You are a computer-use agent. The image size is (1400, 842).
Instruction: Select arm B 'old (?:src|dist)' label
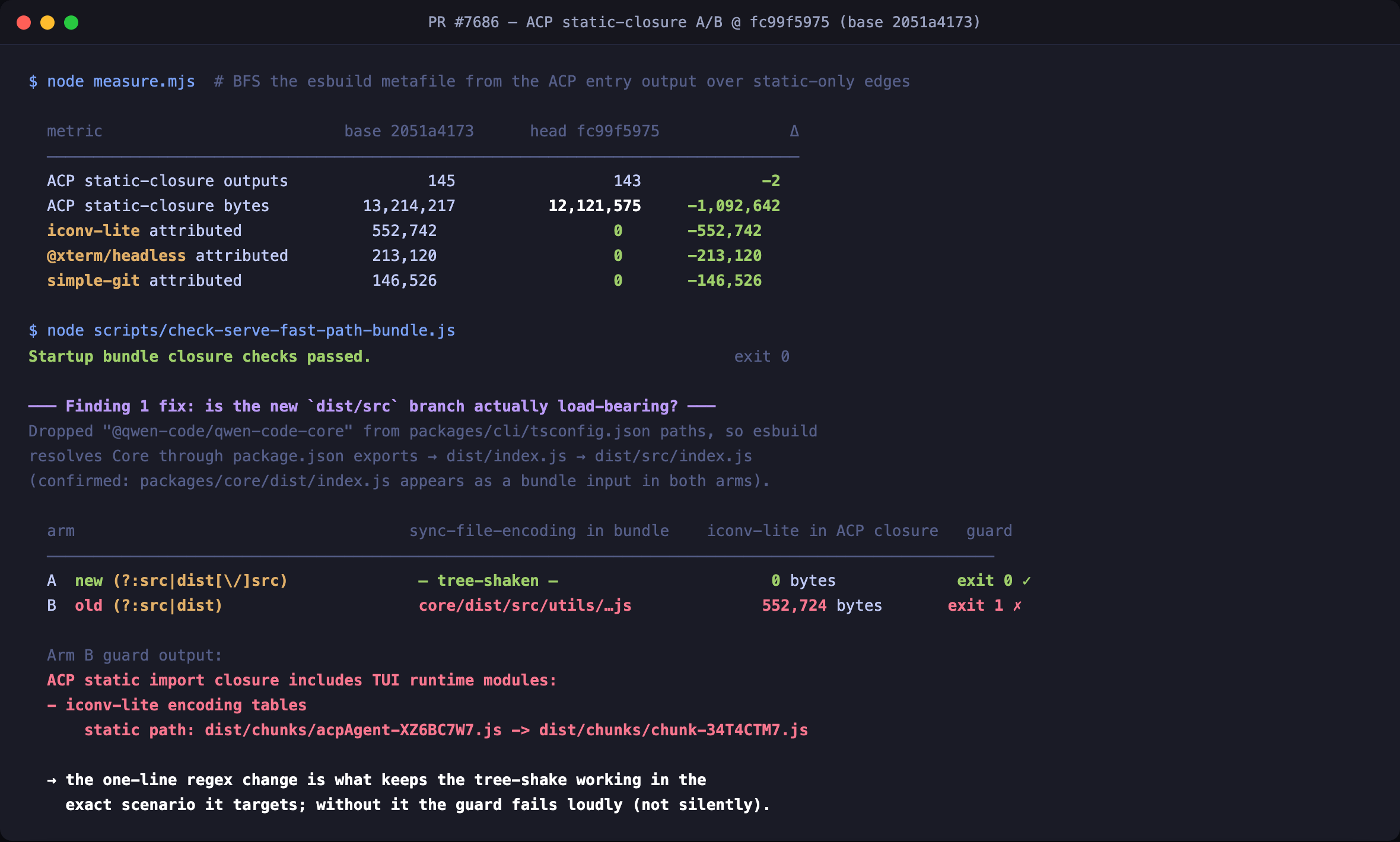149,605
